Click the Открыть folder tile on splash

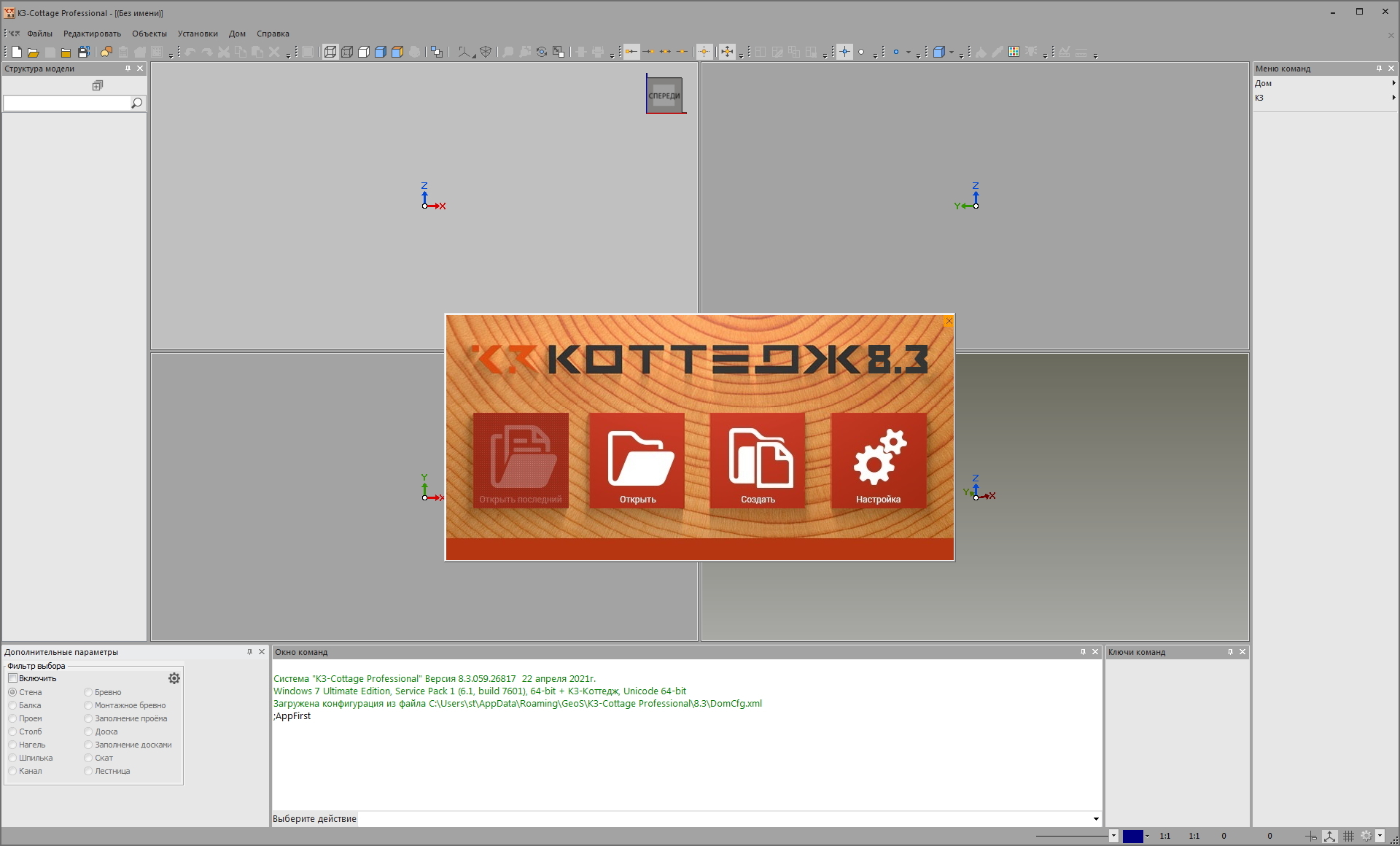pos(637,460)
